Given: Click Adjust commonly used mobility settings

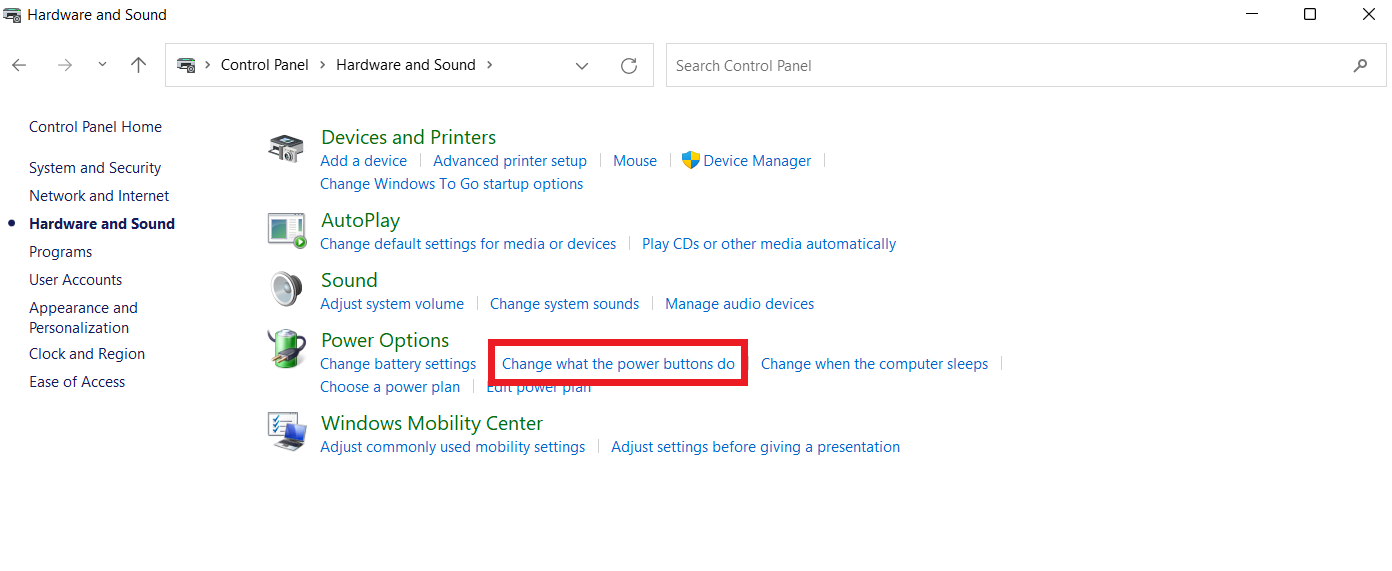Looking at the screenshot, I should 452,447.
